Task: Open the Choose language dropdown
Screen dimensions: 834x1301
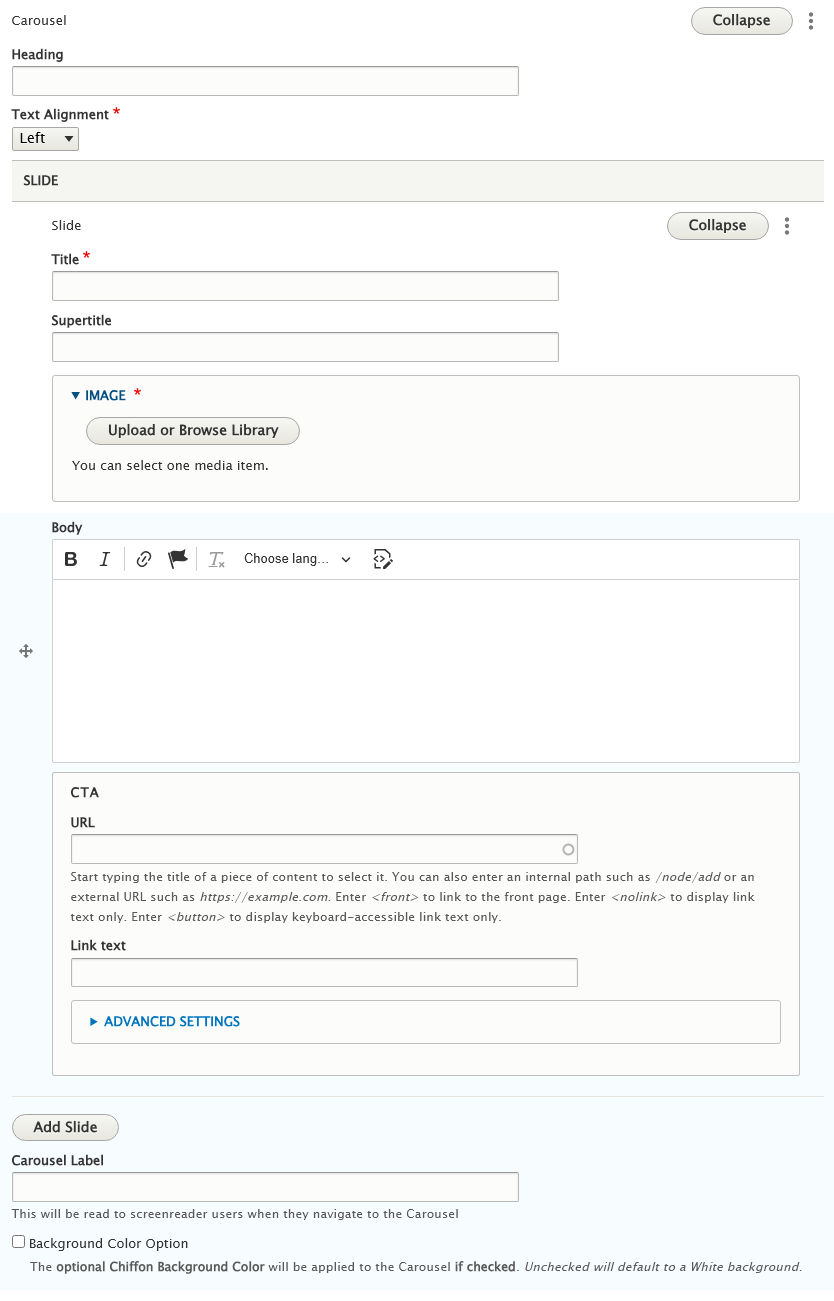Action: 298,559
